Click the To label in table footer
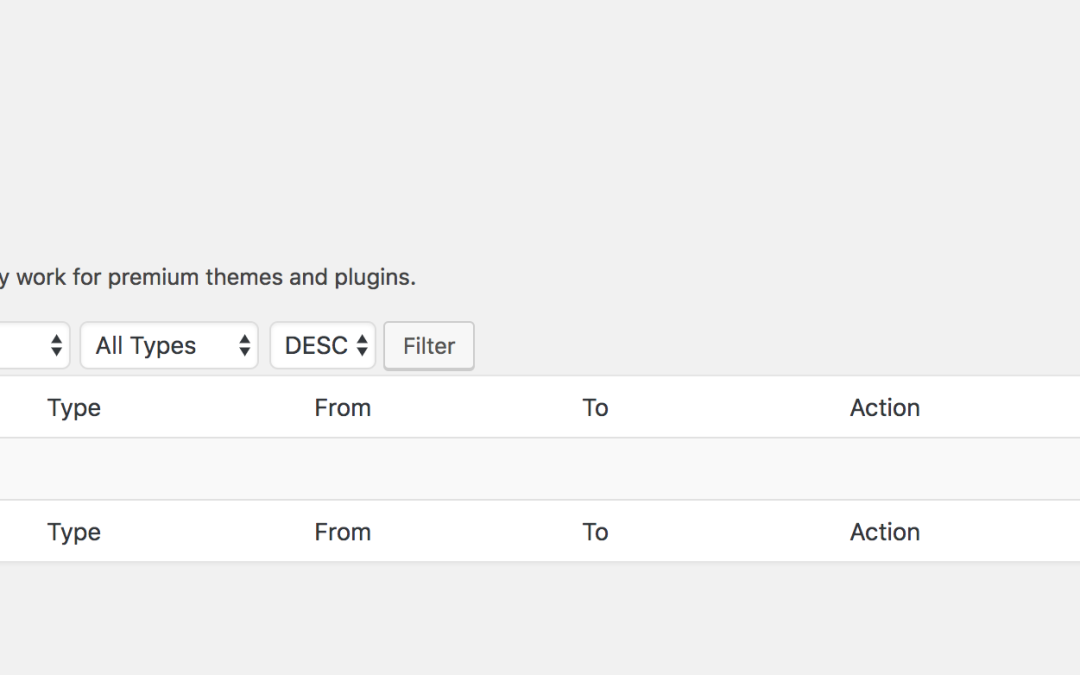 click(595, 532)
